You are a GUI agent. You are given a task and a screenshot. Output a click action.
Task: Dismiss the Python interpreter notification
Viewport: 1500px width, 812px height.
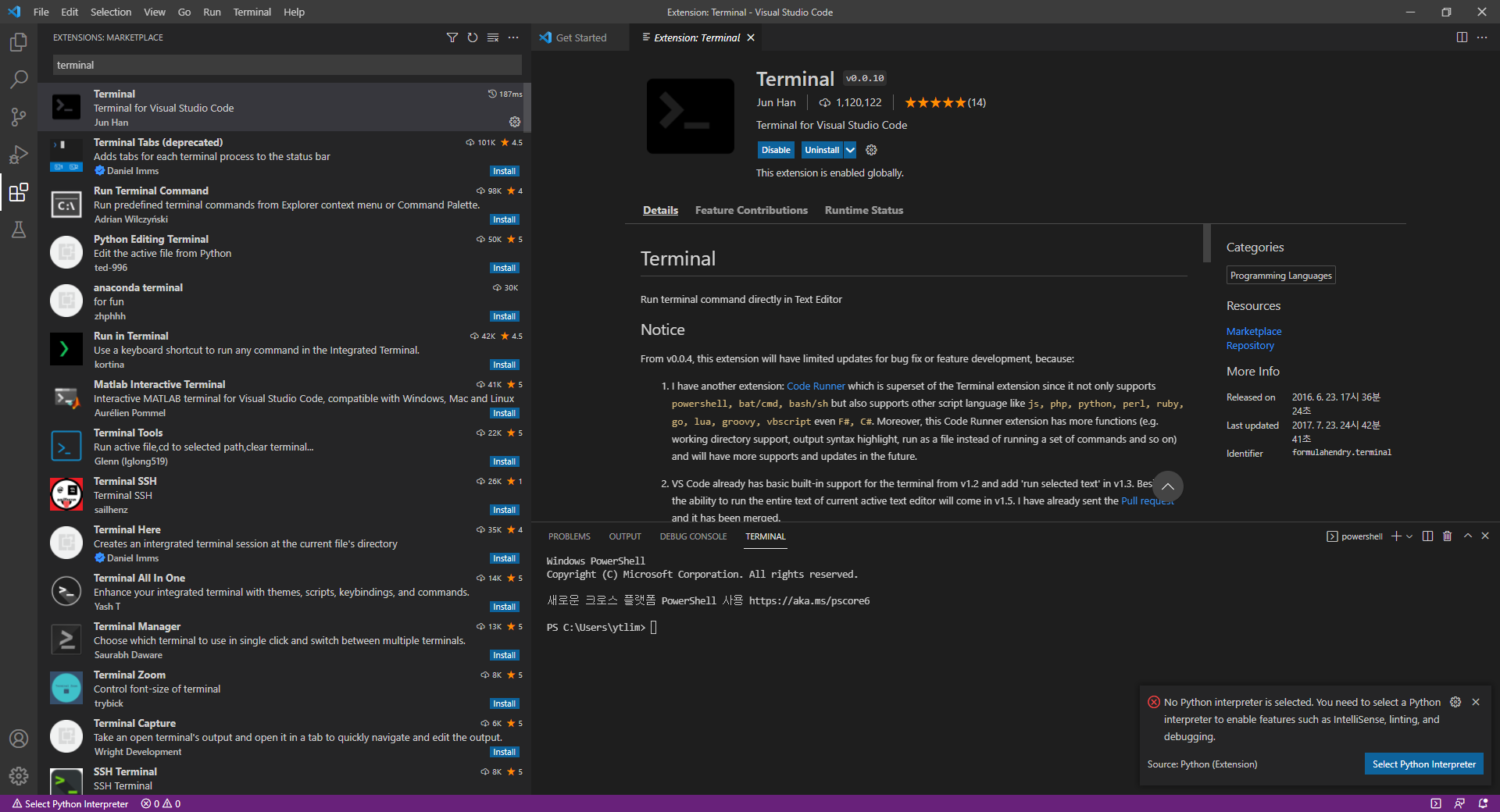coord(1476,702)
